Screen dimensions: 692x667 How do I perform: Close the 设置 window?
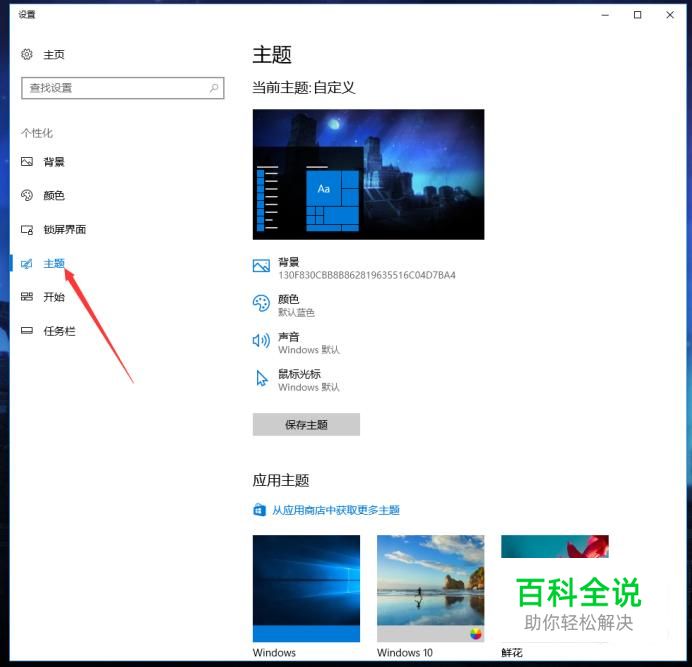tap(670, 15)
